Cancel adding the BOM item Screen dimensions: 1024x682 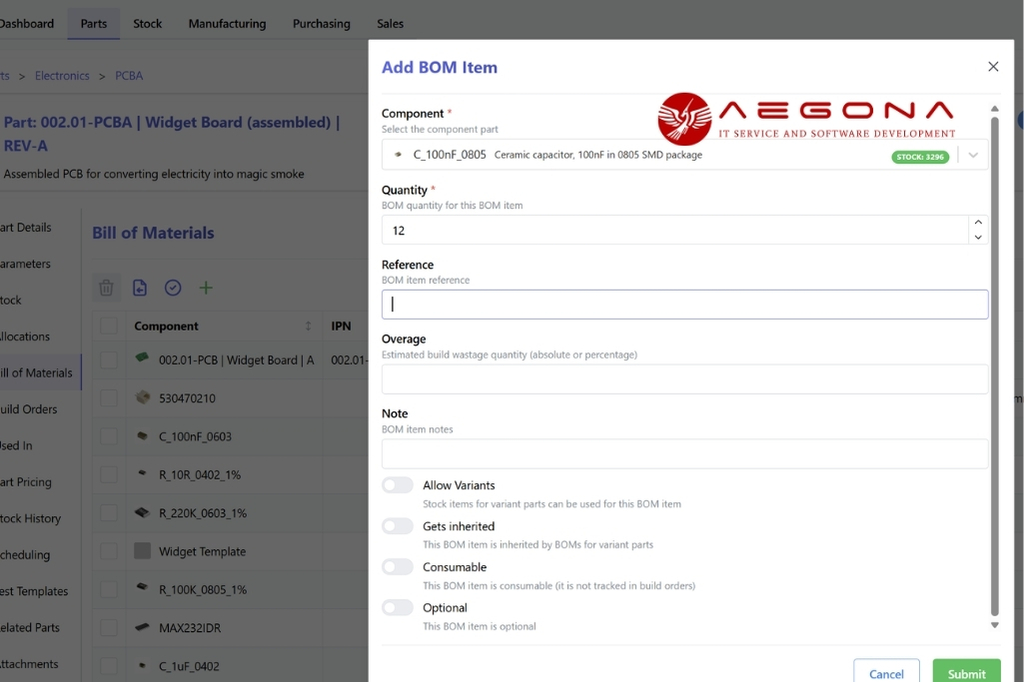point(886,672)
